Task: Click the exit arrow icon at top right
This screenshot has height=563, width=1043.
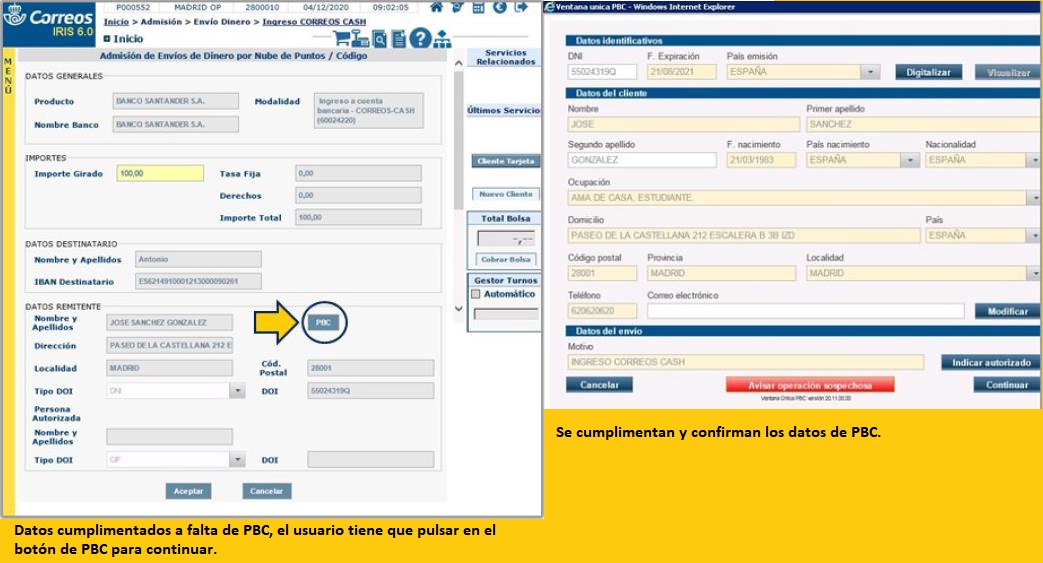Action: 521,8
